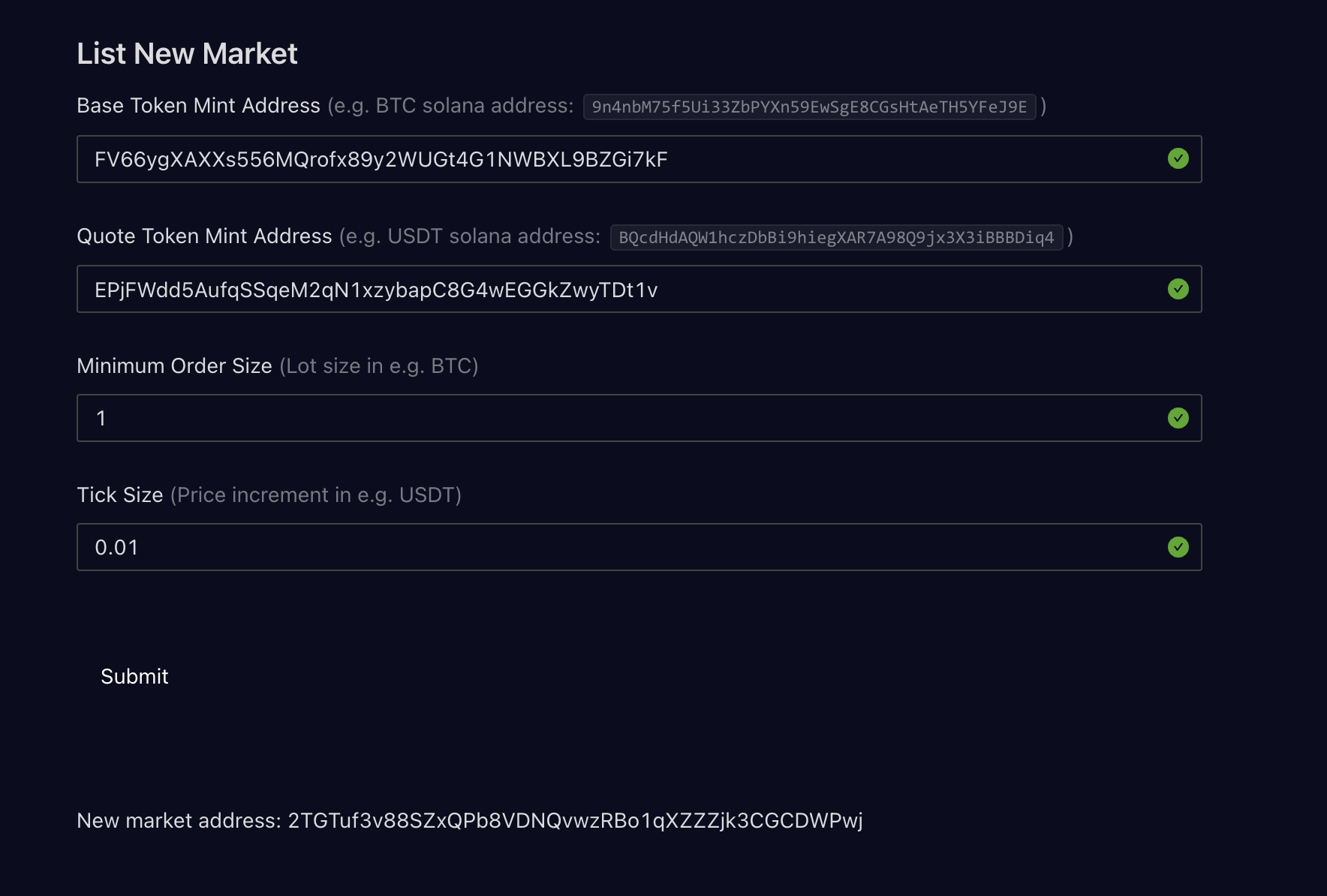Image resolution: width=1327 pixels, height=896 pixels.
Task: Click the Lot size in e.g. BTC hint
Action: click(379, 366)
